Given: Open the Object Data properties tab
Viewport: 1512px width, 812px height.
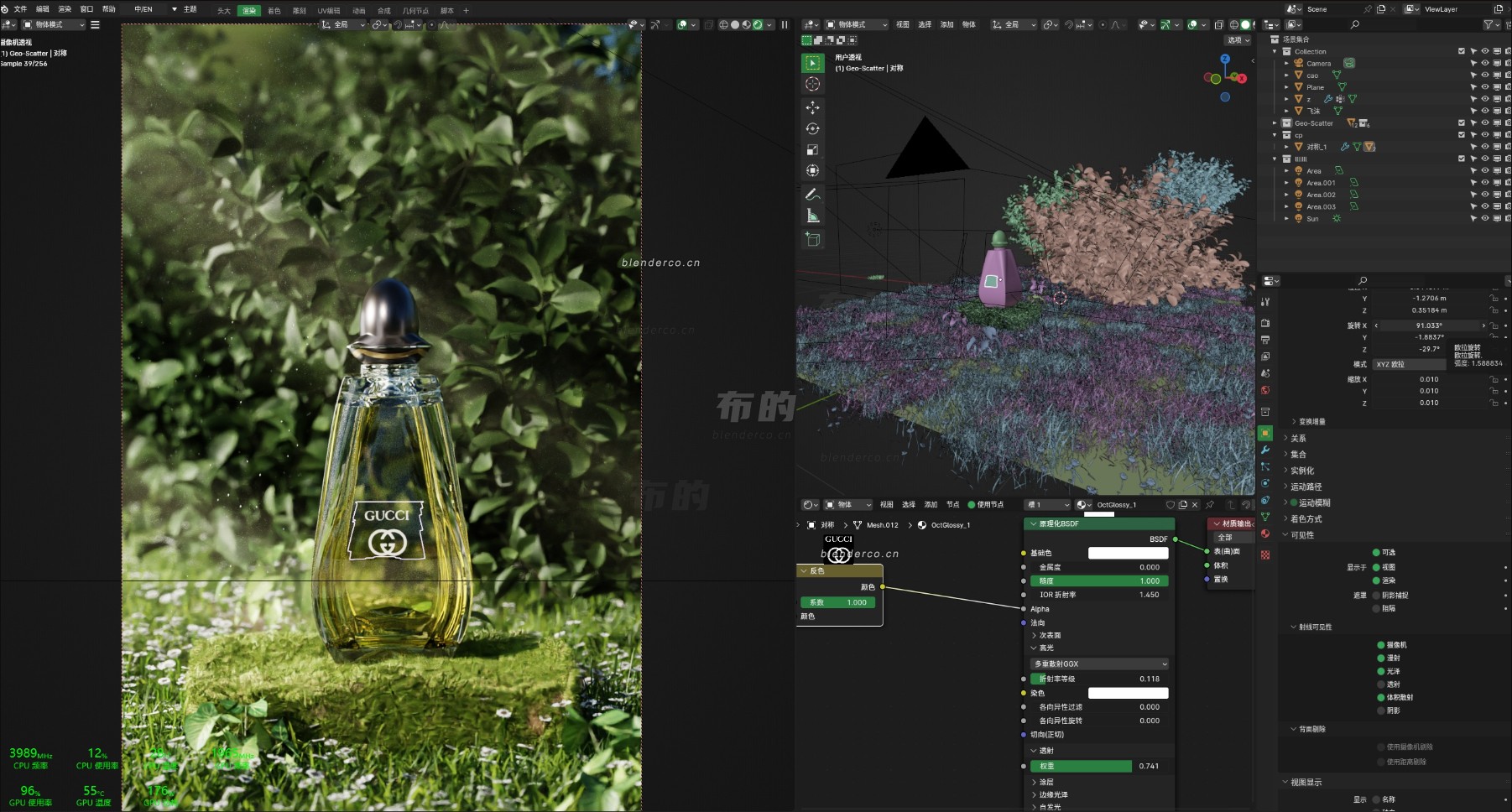Looking at the screenshot, I should point(1265,517).
